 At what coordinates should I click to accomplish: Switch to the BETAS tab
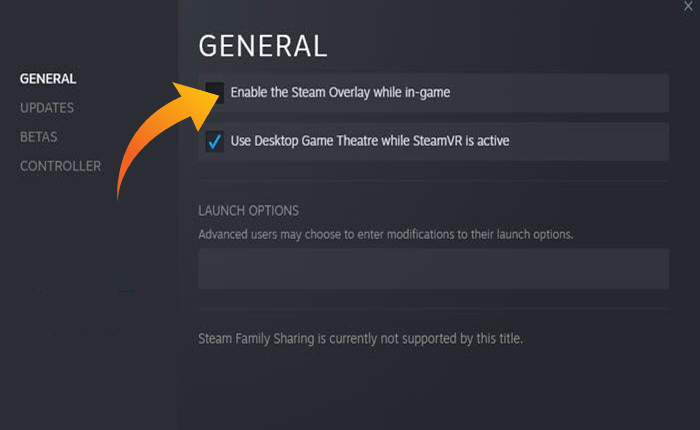pyautogui.click(x=39, y=136)
